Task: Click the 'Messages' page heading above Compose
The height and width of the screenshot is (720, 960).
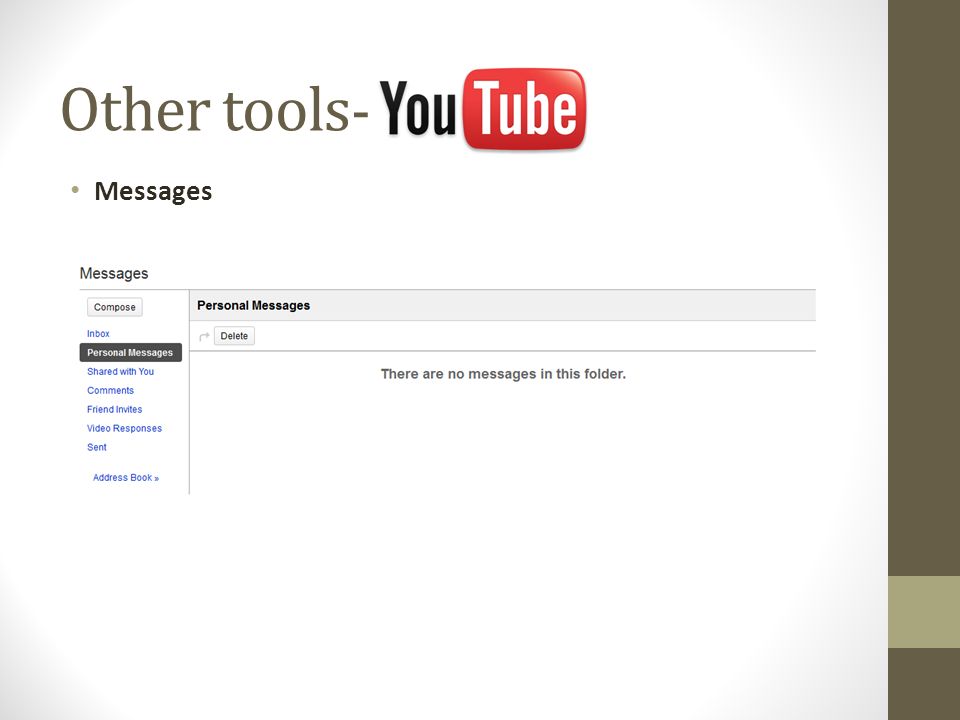Action: (114, 274)
